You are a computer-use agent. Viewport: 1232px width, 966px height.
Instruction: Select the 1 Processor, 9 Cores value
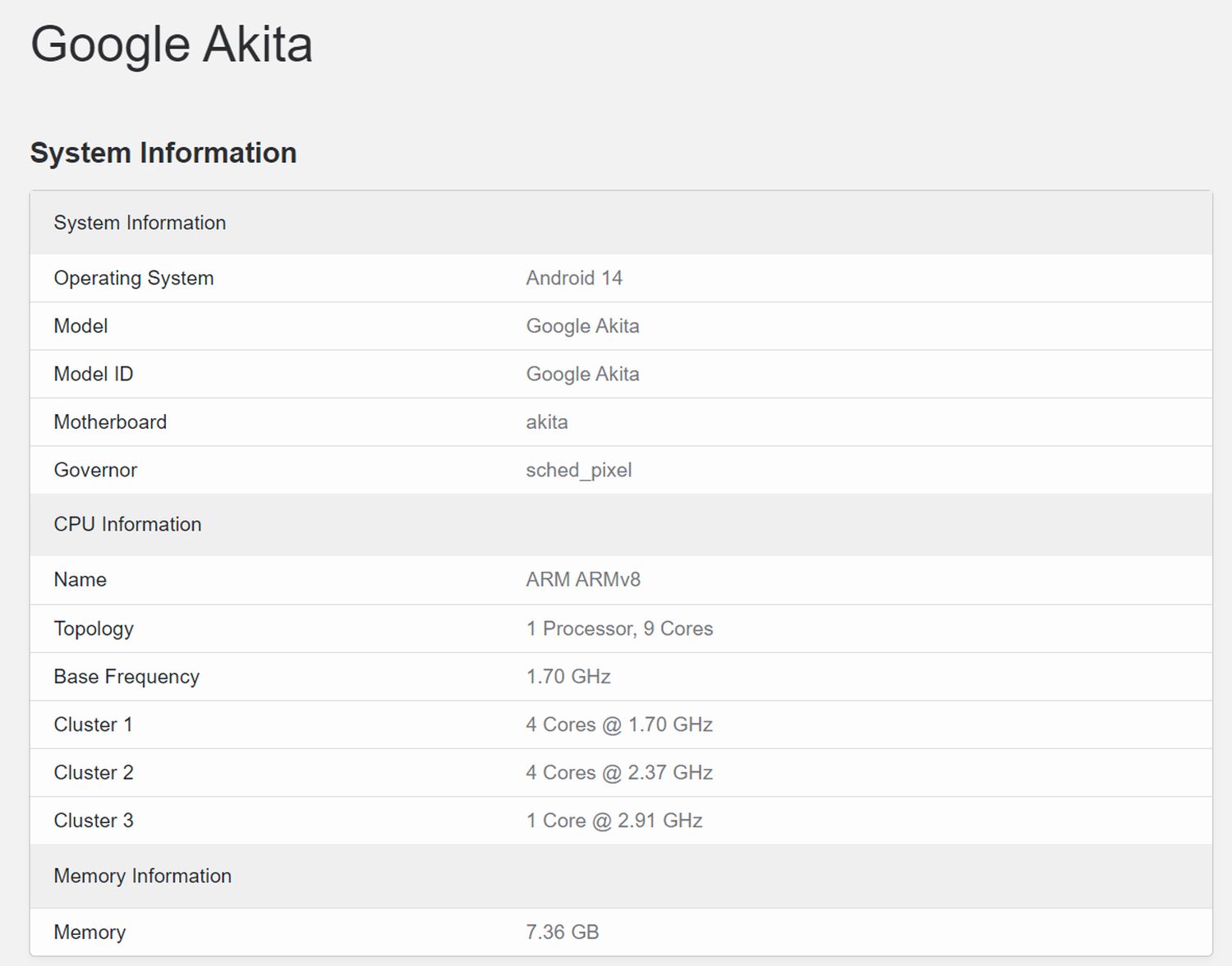click(618, 628)
